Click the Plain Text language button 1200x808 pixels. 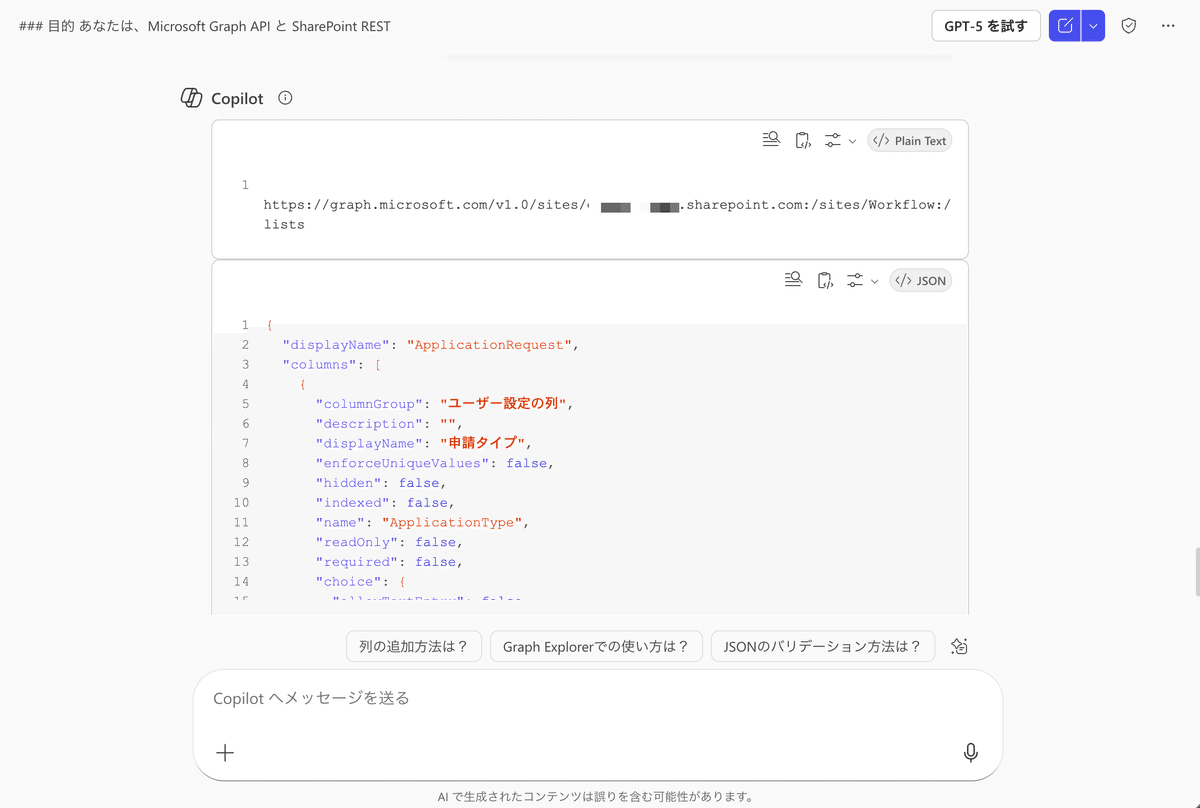(x=909, y=140)
